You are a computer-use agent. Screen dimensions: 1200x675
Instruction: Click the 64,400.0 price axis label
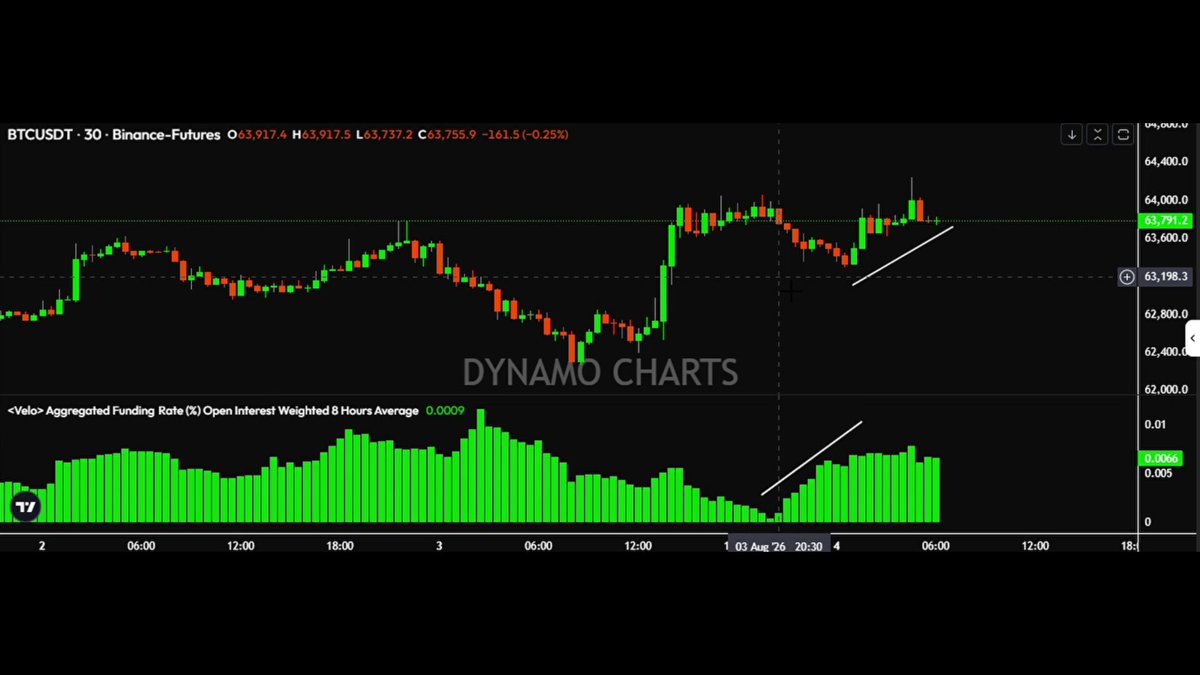pos(1166,161)
